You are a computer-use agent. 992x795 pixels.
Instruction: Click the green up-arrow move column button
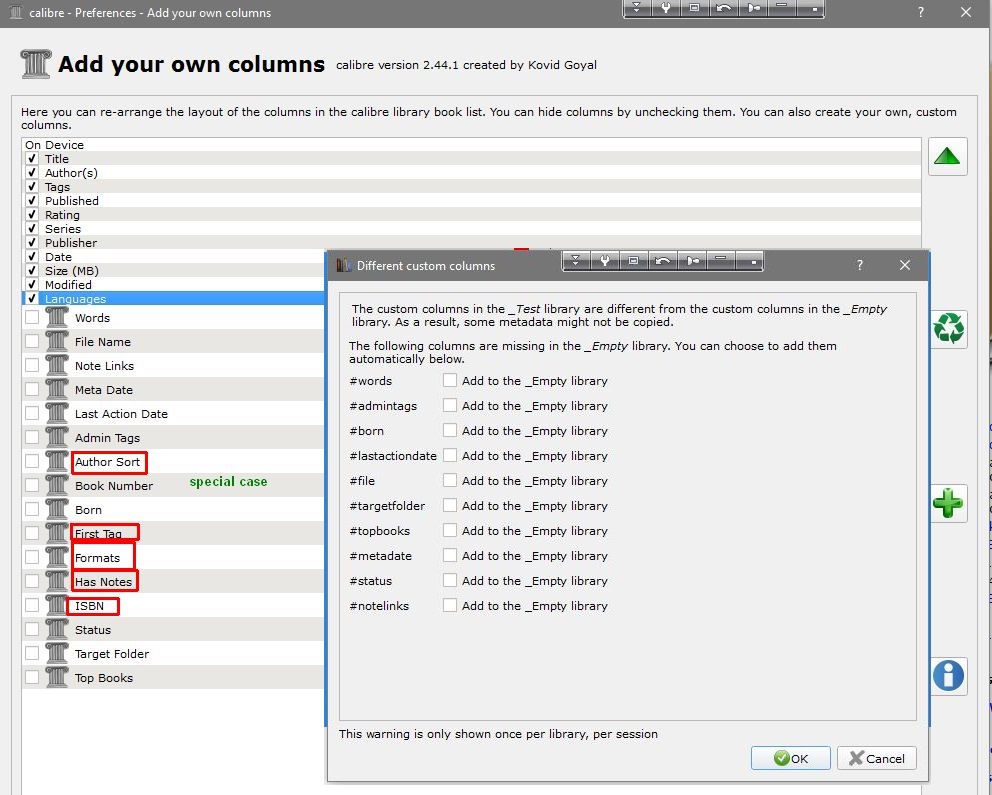[x=947, y=156]
